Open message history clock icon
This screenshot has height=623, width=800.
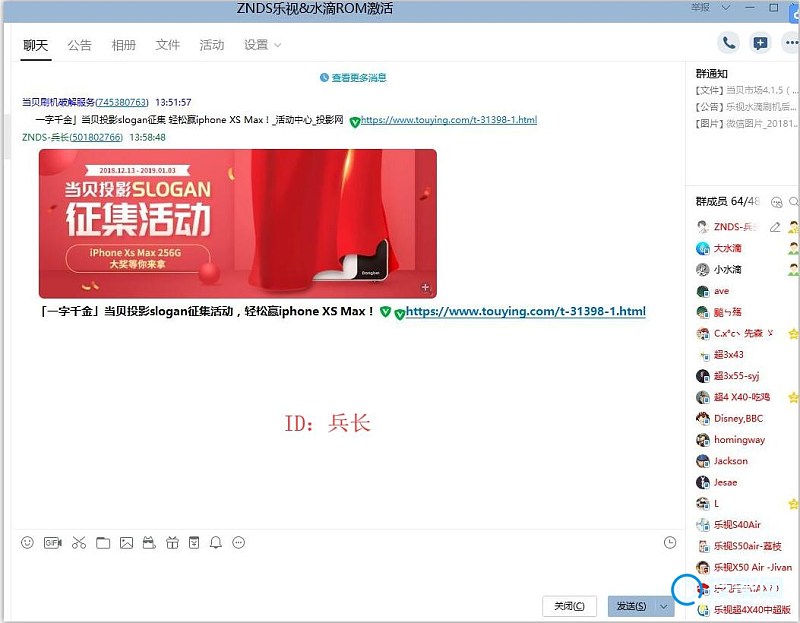pos(670,543)
